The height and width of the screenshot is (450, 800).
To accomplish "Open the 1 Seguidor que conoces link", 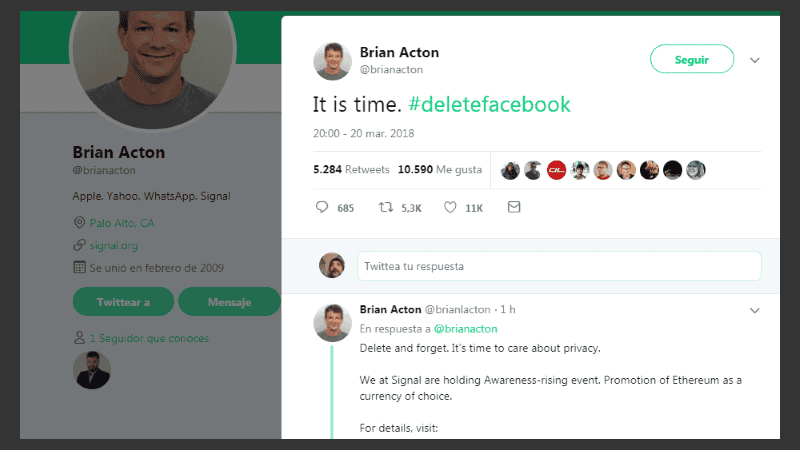I will (x=149, y=338).
